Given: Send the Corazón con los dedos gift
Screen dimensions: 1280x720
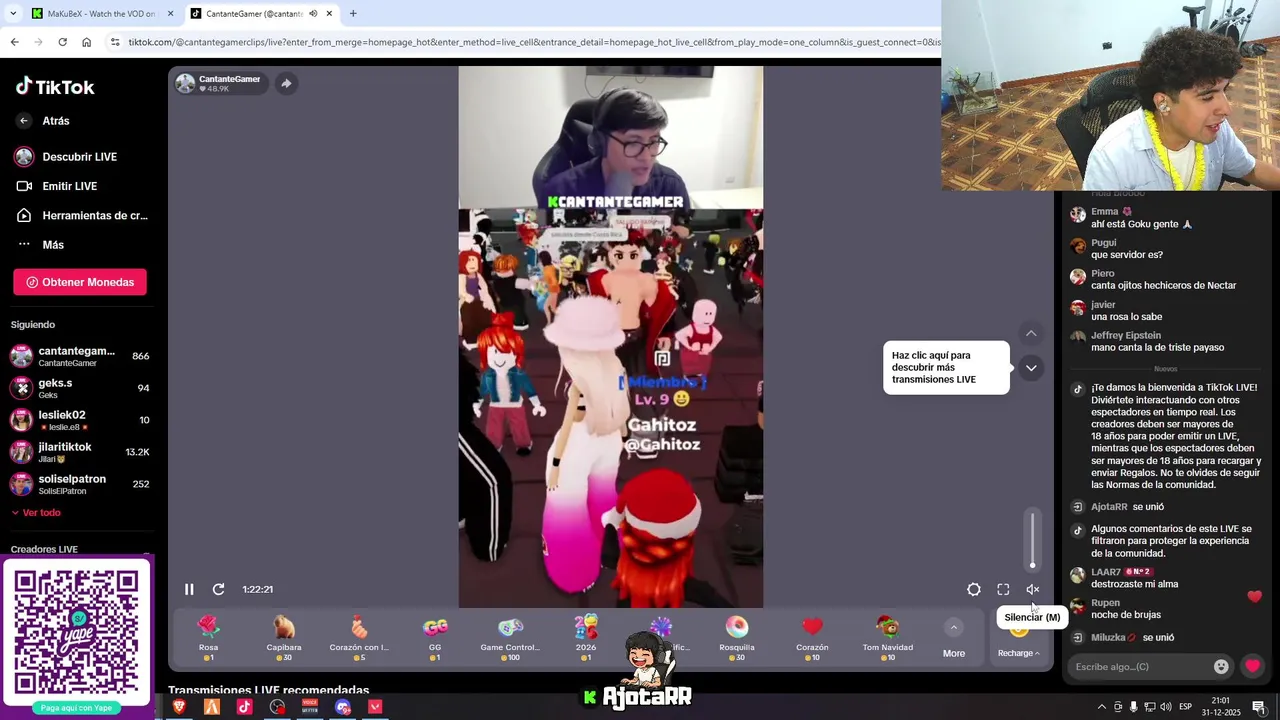Looking at the screenshot, I should (359, 637).
